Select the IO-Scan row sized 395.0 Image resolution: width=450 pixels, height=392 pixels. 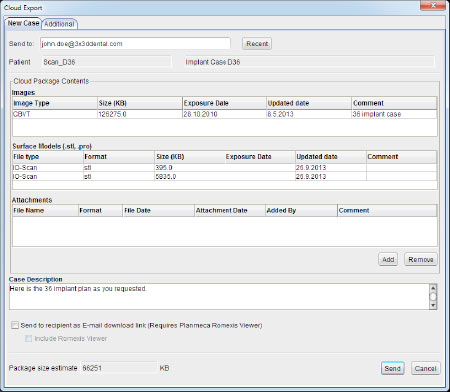(225, 167)
